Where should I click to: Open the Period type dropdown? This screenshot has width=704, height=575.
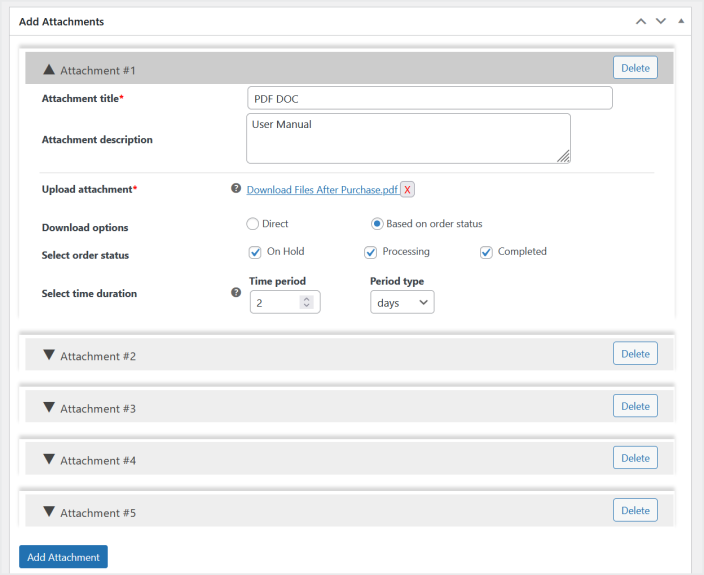pyautogui.click(x=402, y=302)
